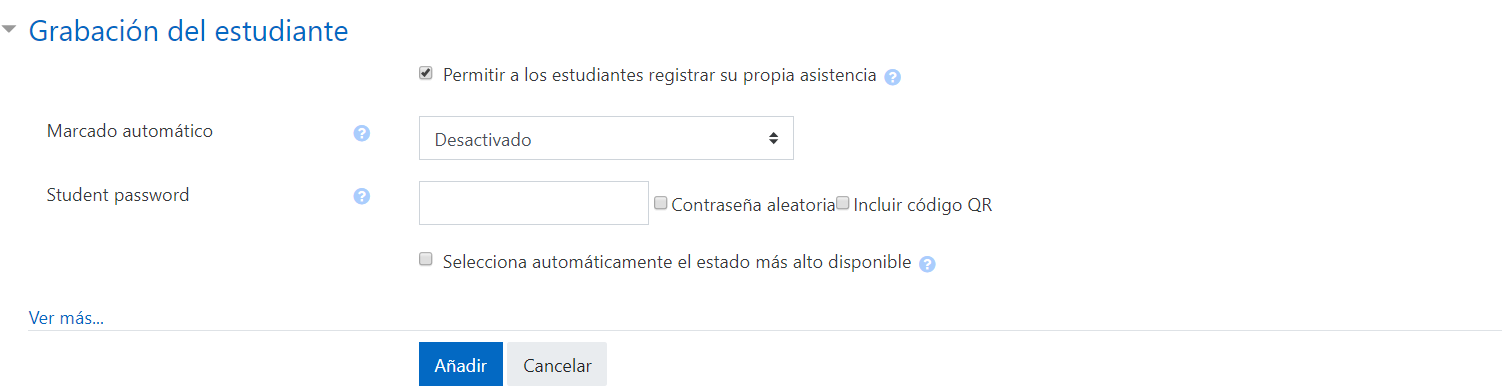Open help for allowing students to self-record attendance
This screenshot has width=1502, height=392.
tap(893, 77)
